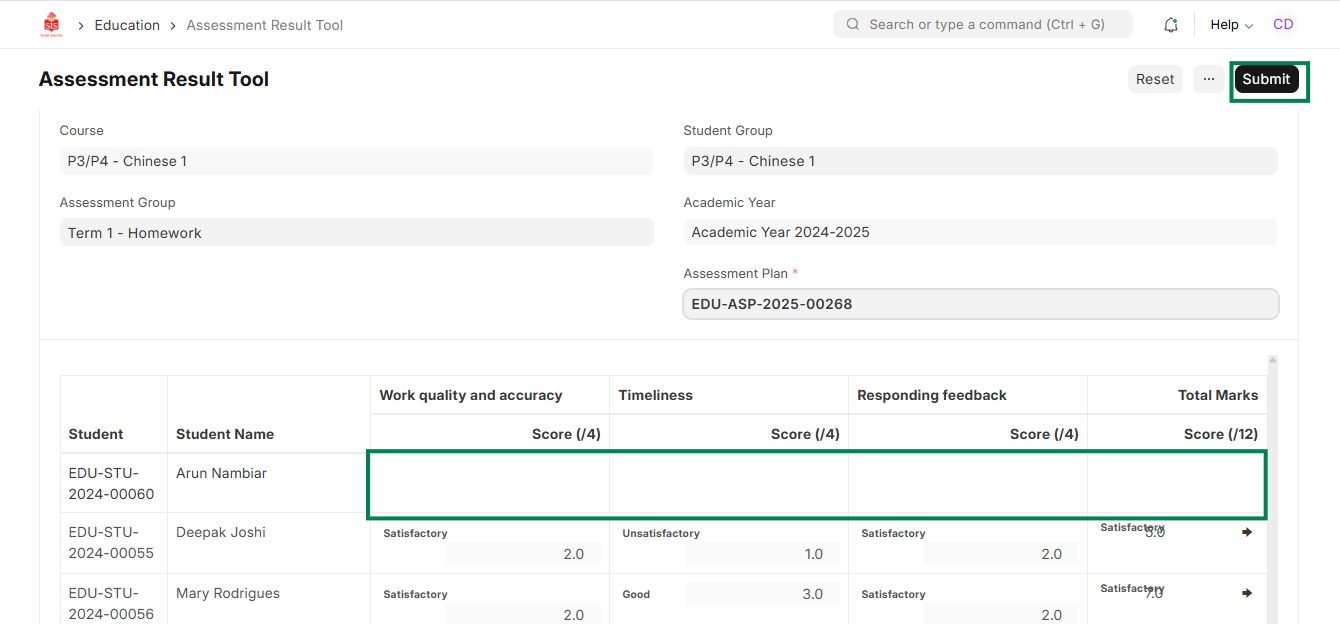Click arrow icon in Mary Rodrigues row
This screenshot has height=624, width=1340.
[1246, 593]
